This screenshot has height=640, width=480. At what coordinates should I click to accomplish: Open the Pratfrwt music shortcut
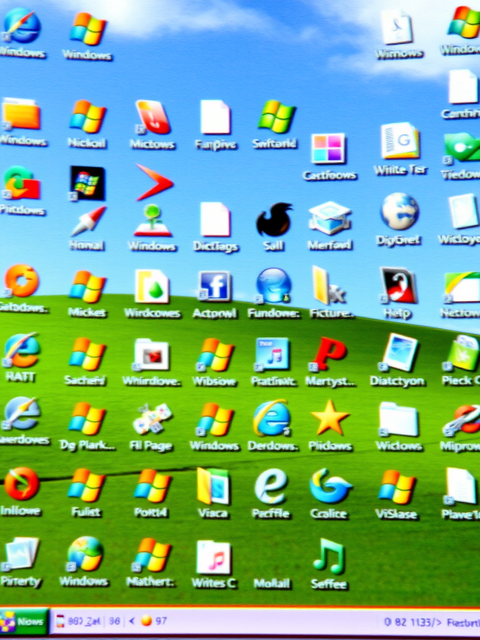[x=272, y=354]
